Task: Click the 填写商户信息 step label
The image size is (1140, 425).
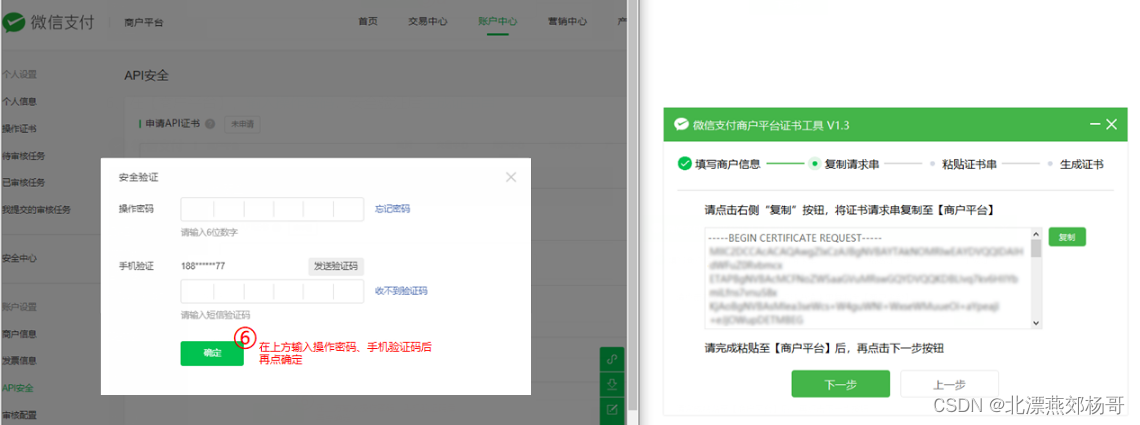Action: coord(728,164)
